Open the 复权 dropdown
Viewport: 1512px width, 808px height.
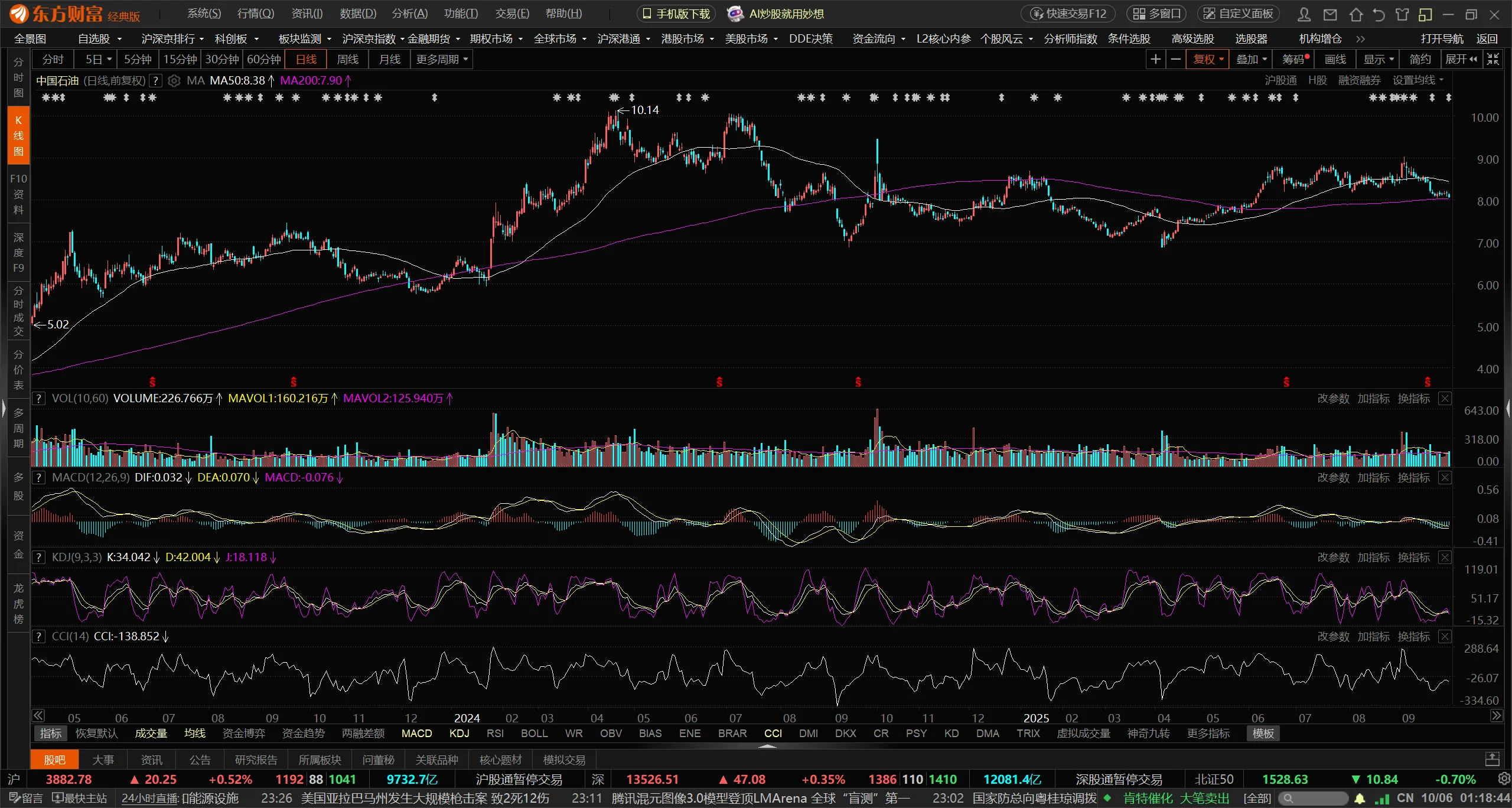point(1208,59)
